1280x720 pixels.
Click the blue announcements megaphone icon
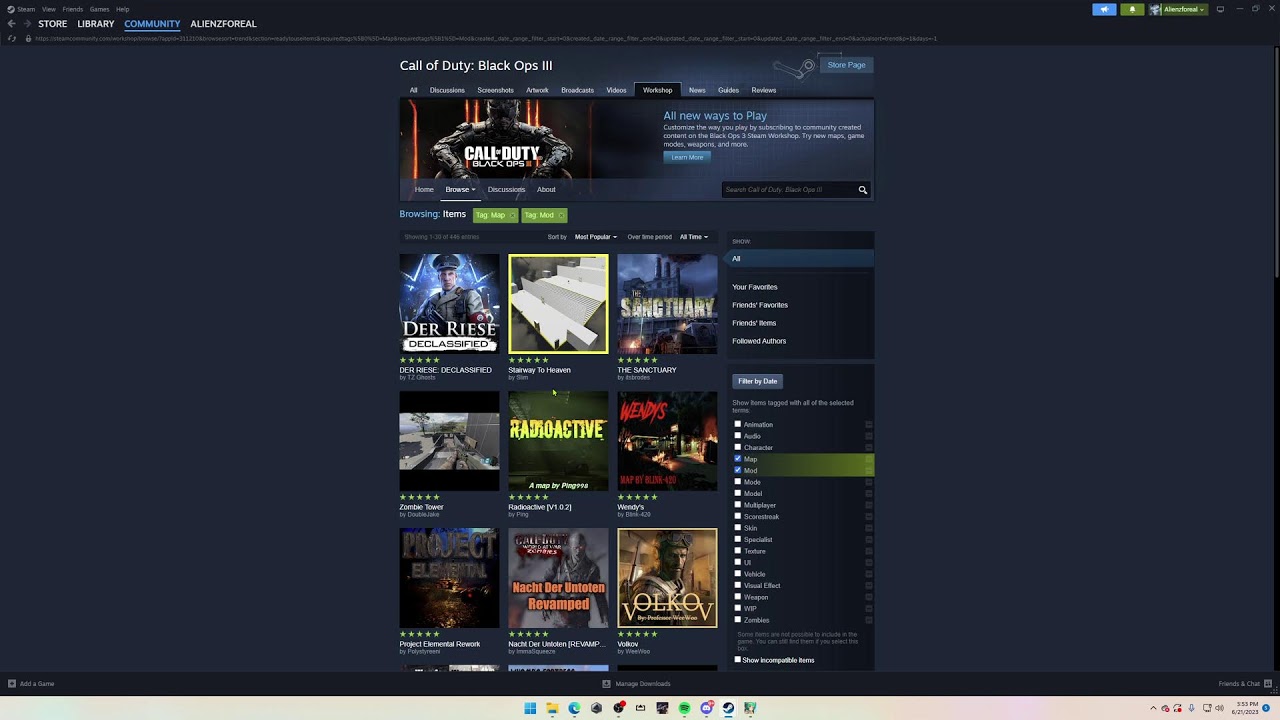click(1104, 9)
